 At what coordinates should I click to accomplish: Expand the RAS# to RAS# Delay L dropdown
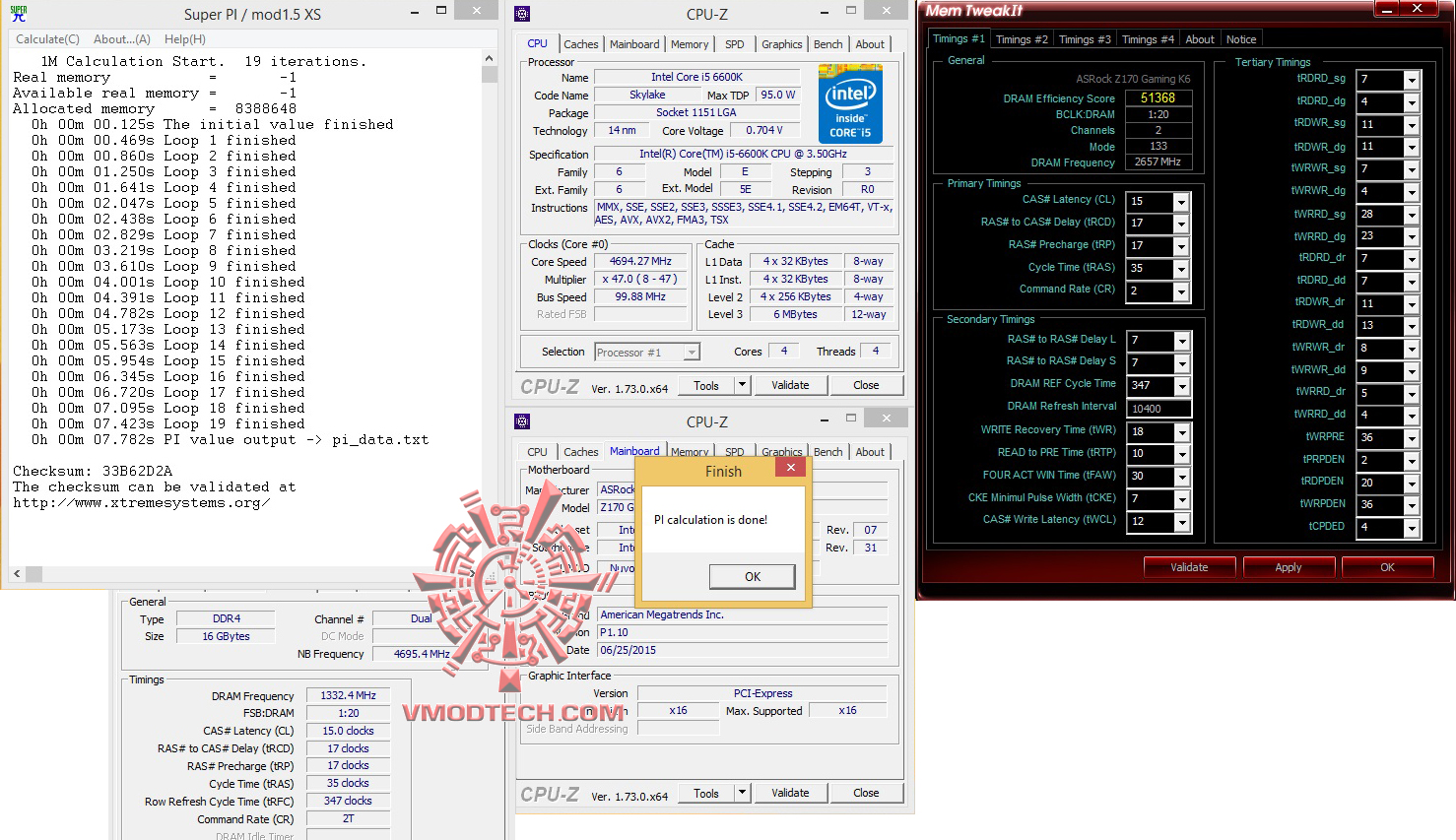(1181, 341)
